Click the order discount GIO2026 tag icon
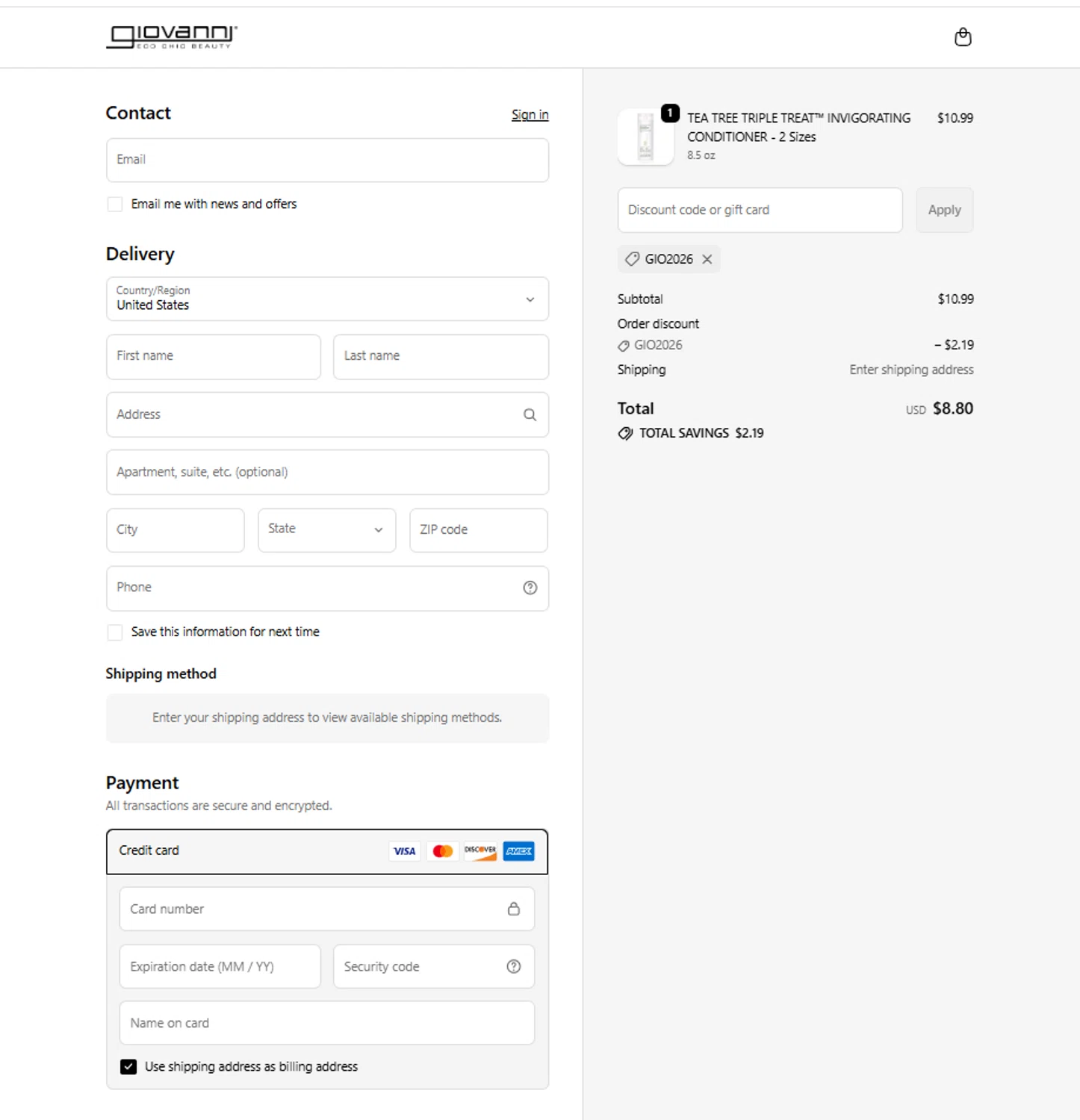Viewport: 1080px width, 1120px height. click(x=624, y=346)
